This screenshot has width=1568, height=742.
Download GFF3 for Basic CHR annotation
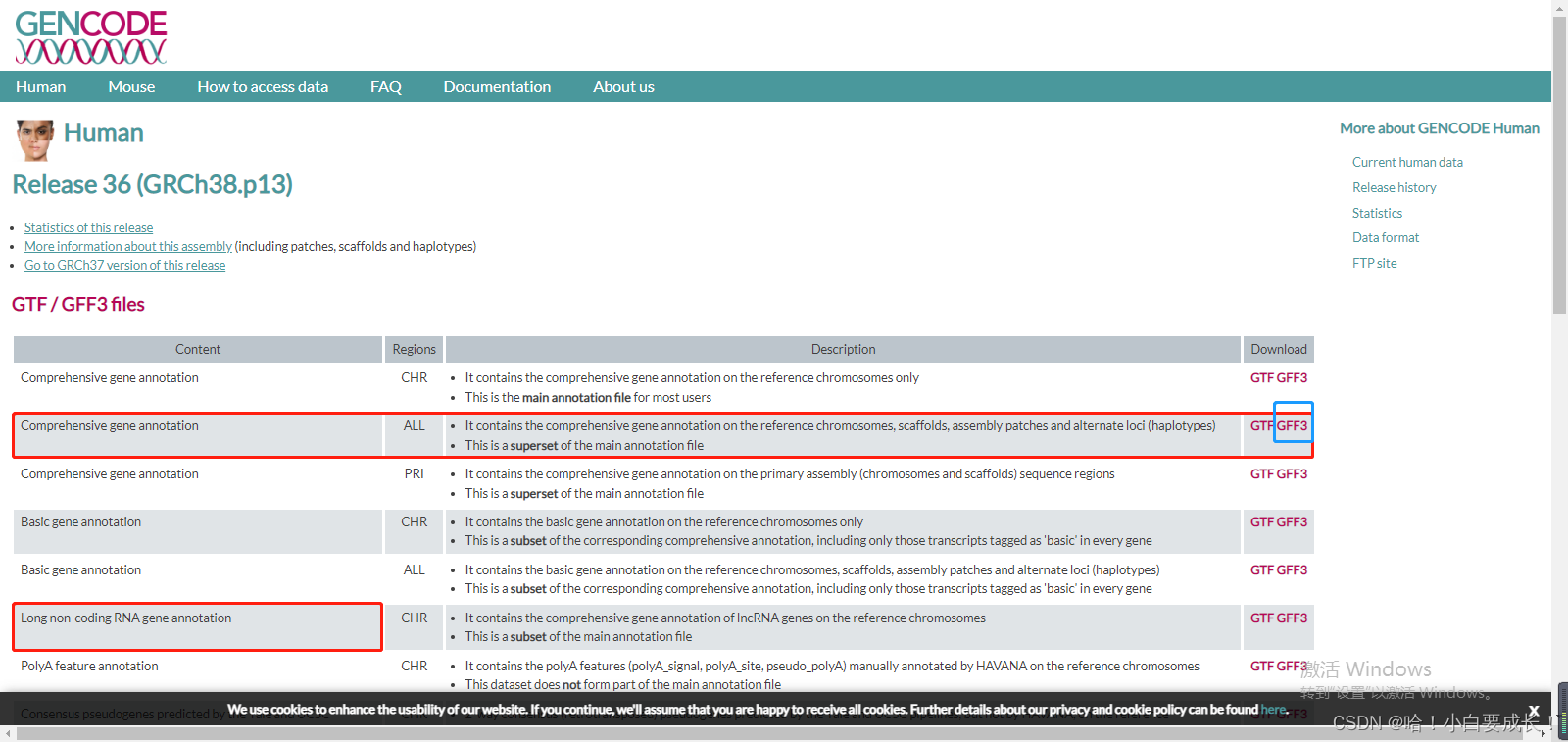click(1292, 521)
